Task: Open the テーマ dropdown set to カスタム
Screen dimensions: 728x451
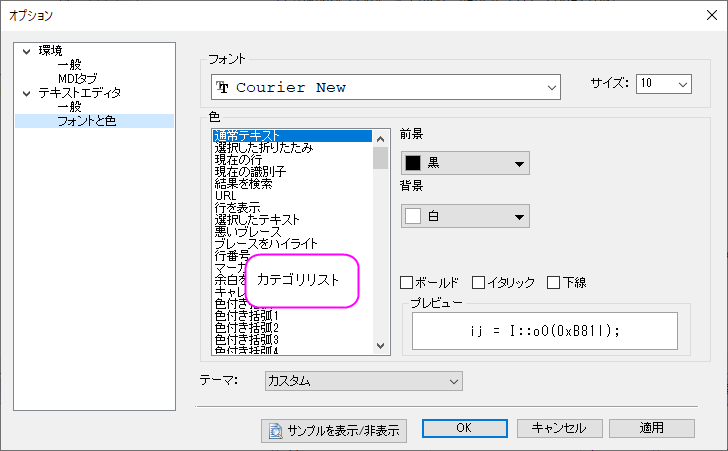Action: coord(364,381)
